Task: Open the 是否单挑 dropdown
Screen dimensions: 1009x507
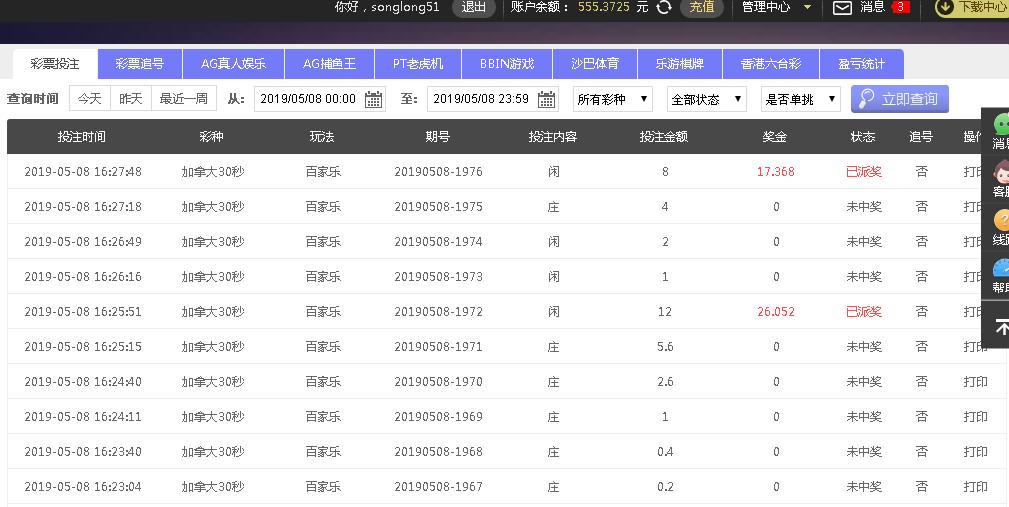Action: click(x=800, y=99)
